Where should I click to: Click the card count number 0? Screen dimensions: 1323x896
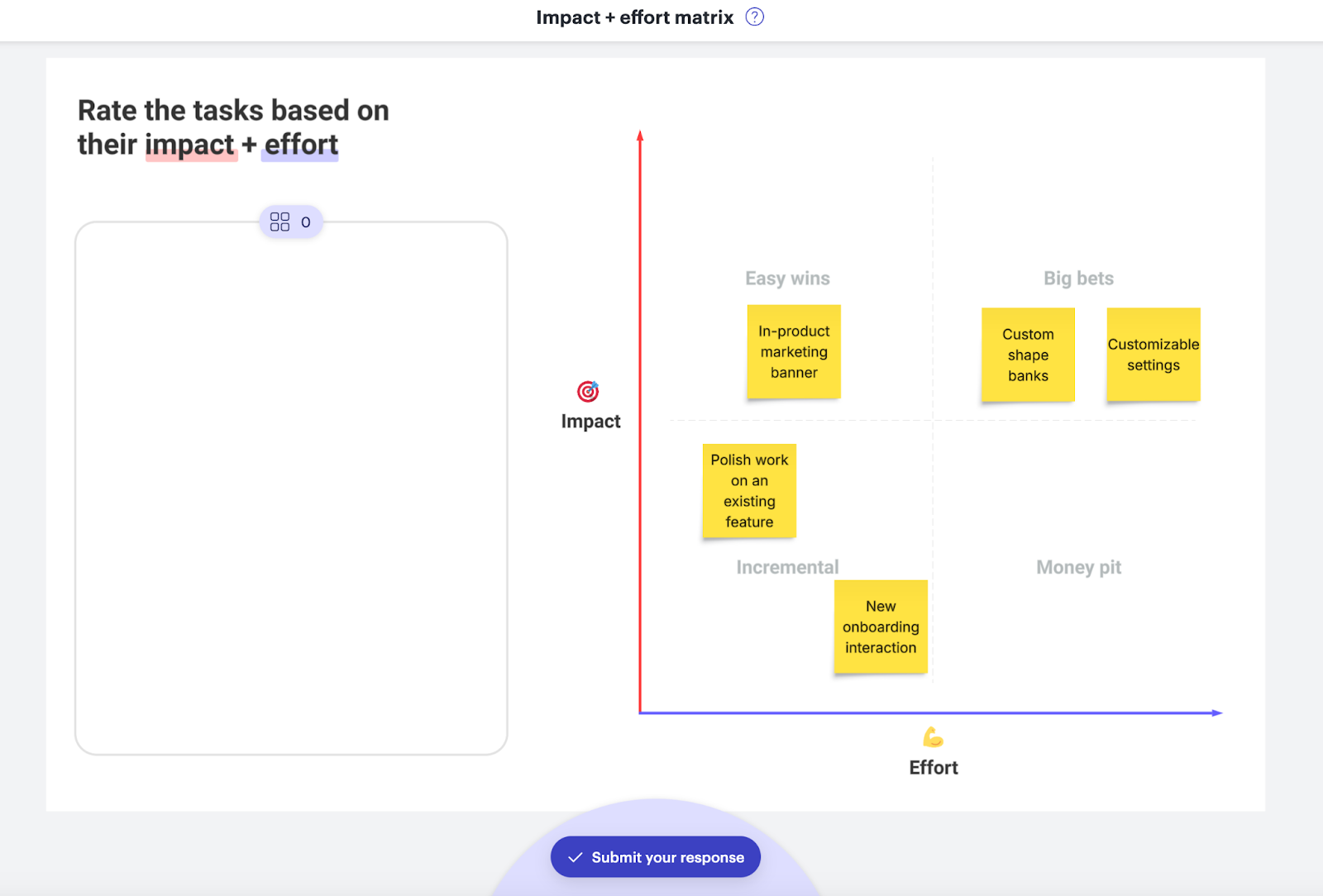[x=306, y=222]
